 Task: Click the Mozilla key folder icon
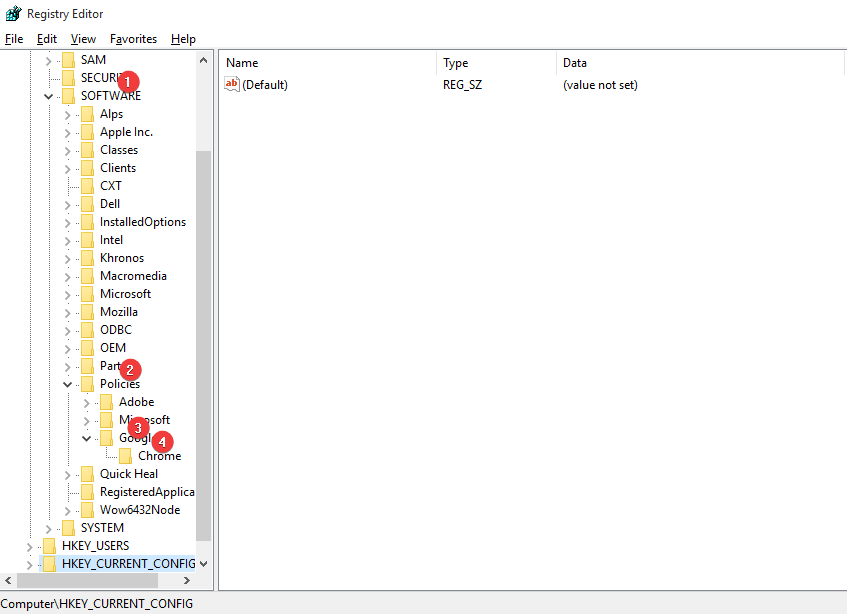click(x=88, y=312)
